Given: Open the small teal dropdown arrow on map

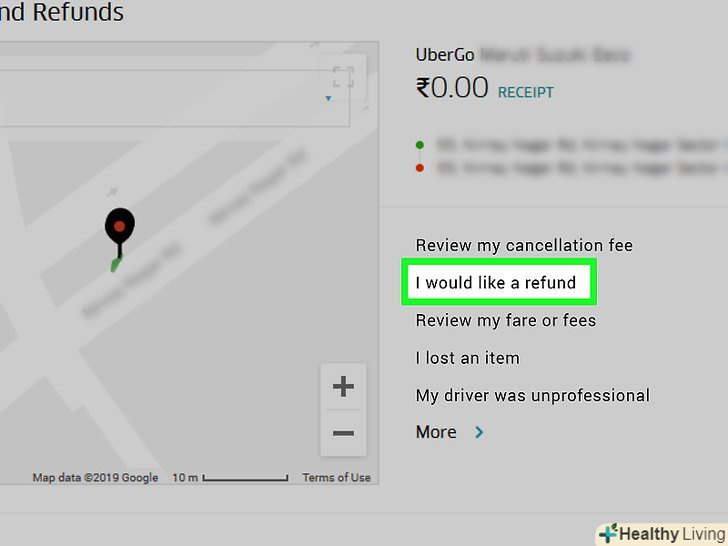Looking at the screenshot, I should point(328,98).
